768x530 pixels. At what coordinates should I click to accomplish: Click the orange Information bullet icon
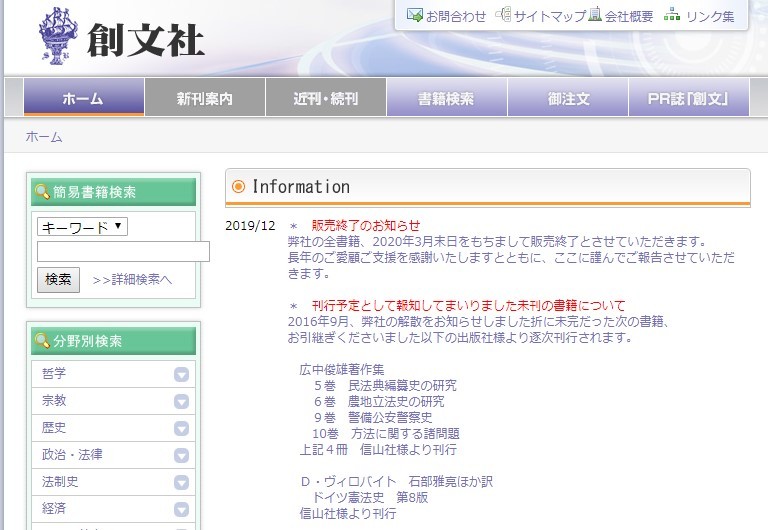coord(238,187)
